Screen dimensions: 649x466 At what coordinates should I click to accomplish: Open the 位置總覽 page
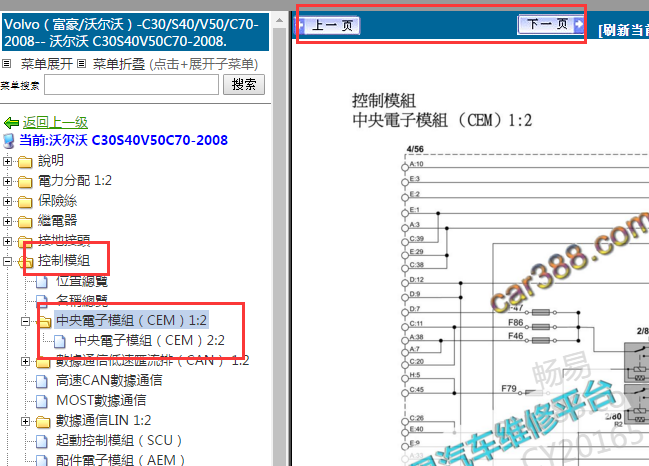click(x=82, y=281)
